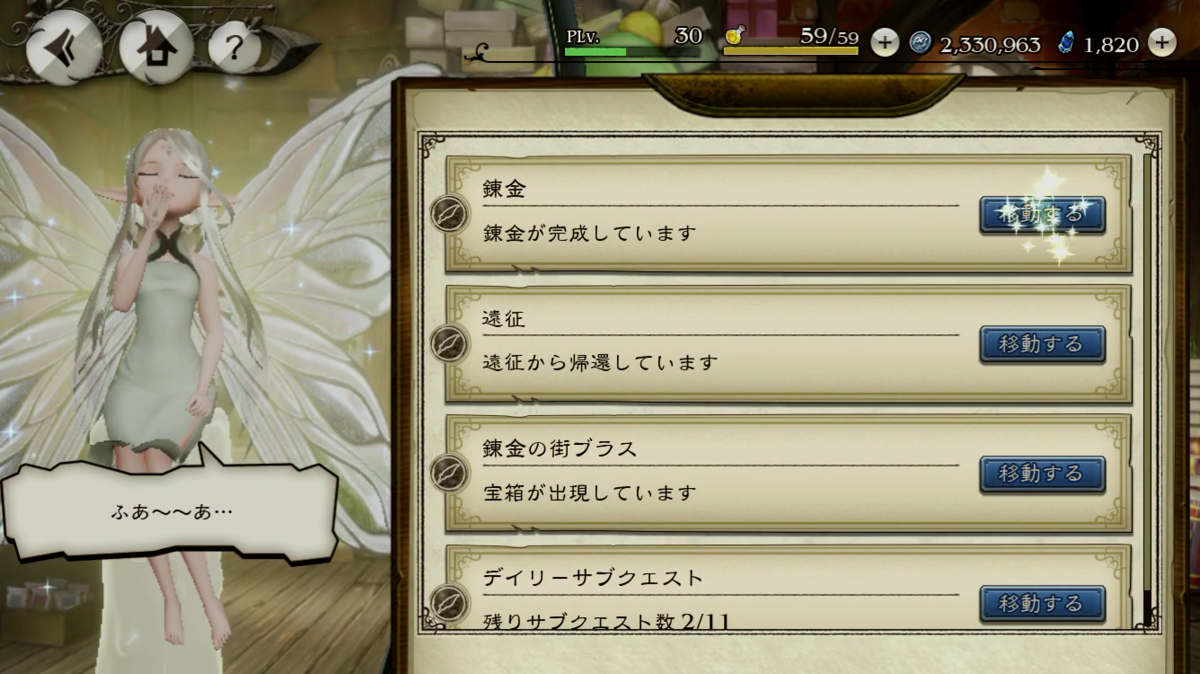Add gems using plus next to 1,820
The image size is (1200, 674).
click(1161, 42)
